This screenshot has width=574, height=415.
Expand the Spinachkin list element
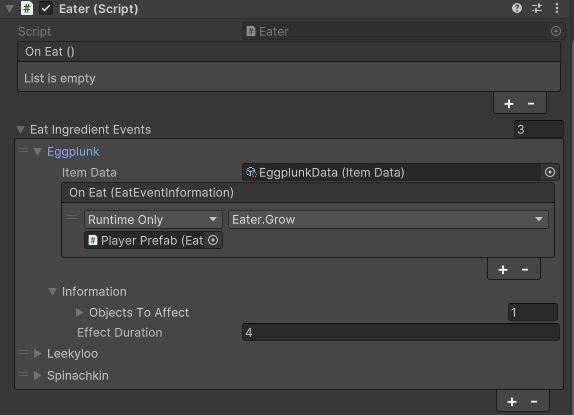pos(37,375)
